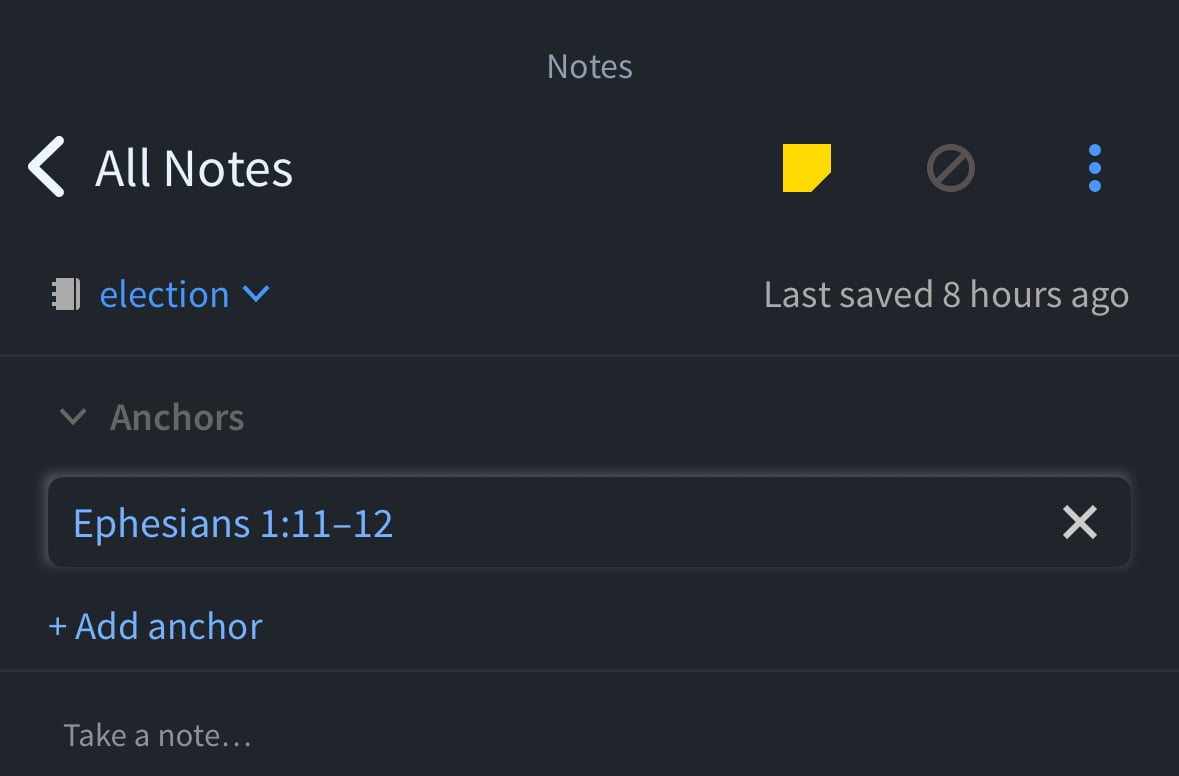
Task: Click the notebook icon beside election
Action: point(66,294)
